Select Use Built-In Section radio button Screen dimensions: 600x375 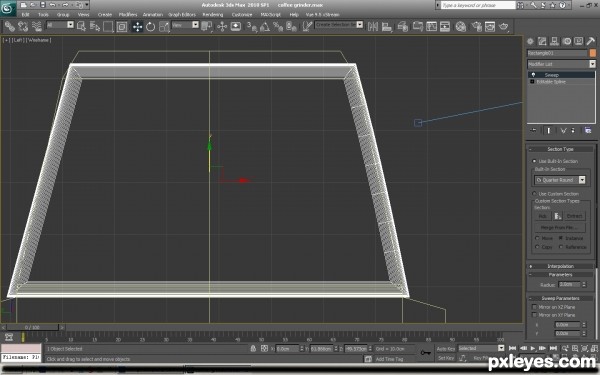534,161
